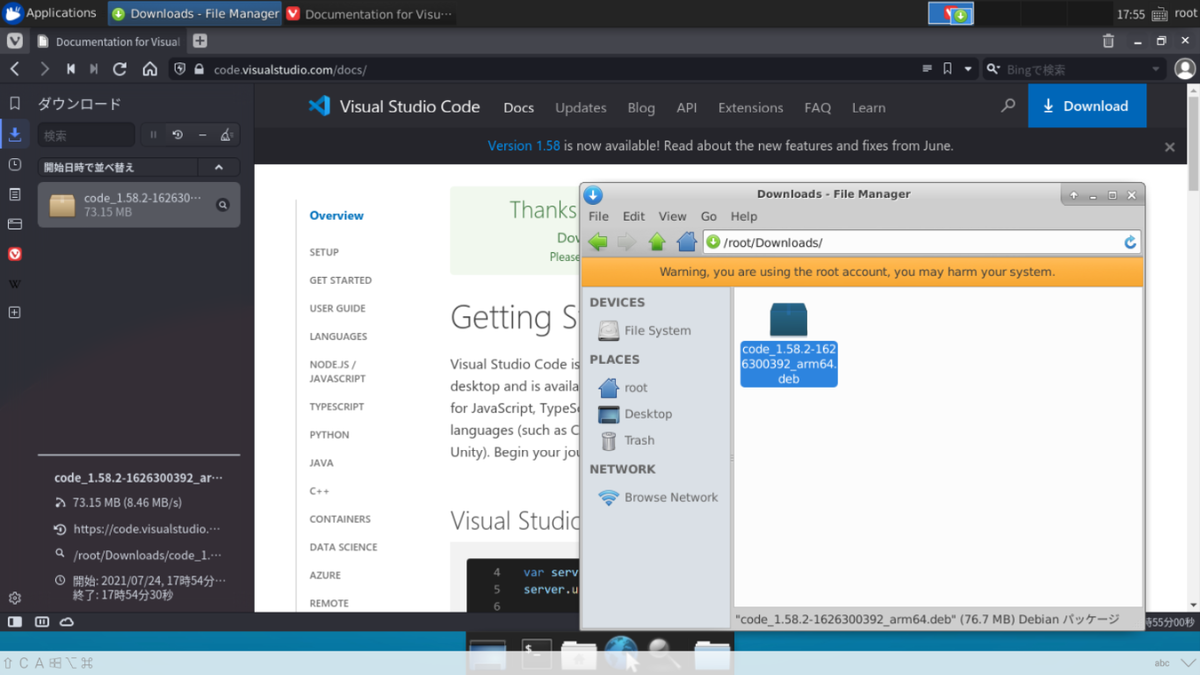Open the Wikipedia web panel
Screen dimensions: 1200x675
(15, 284)
